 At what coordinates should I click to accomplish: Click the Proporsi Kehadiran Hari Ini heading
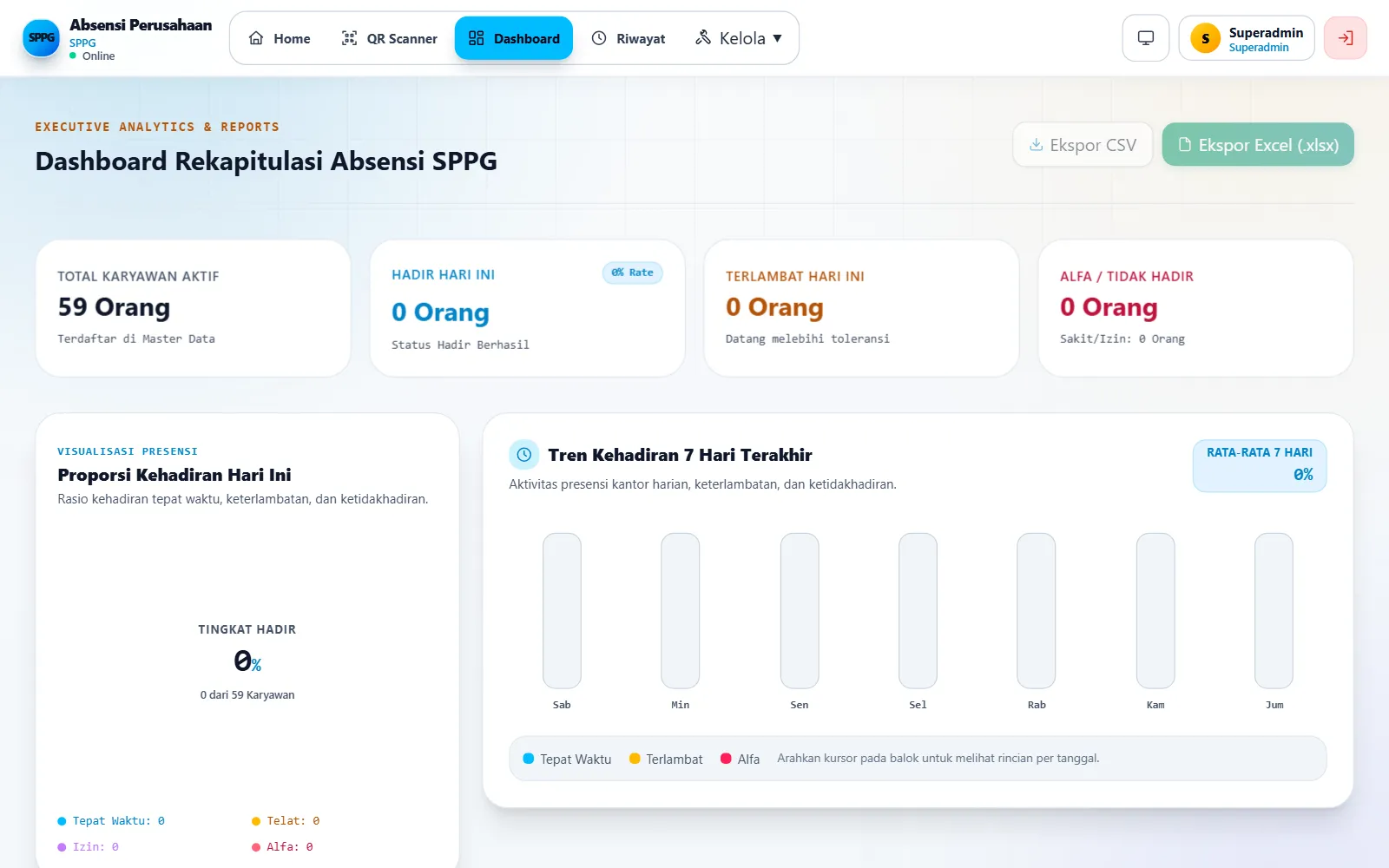[174, 475]
